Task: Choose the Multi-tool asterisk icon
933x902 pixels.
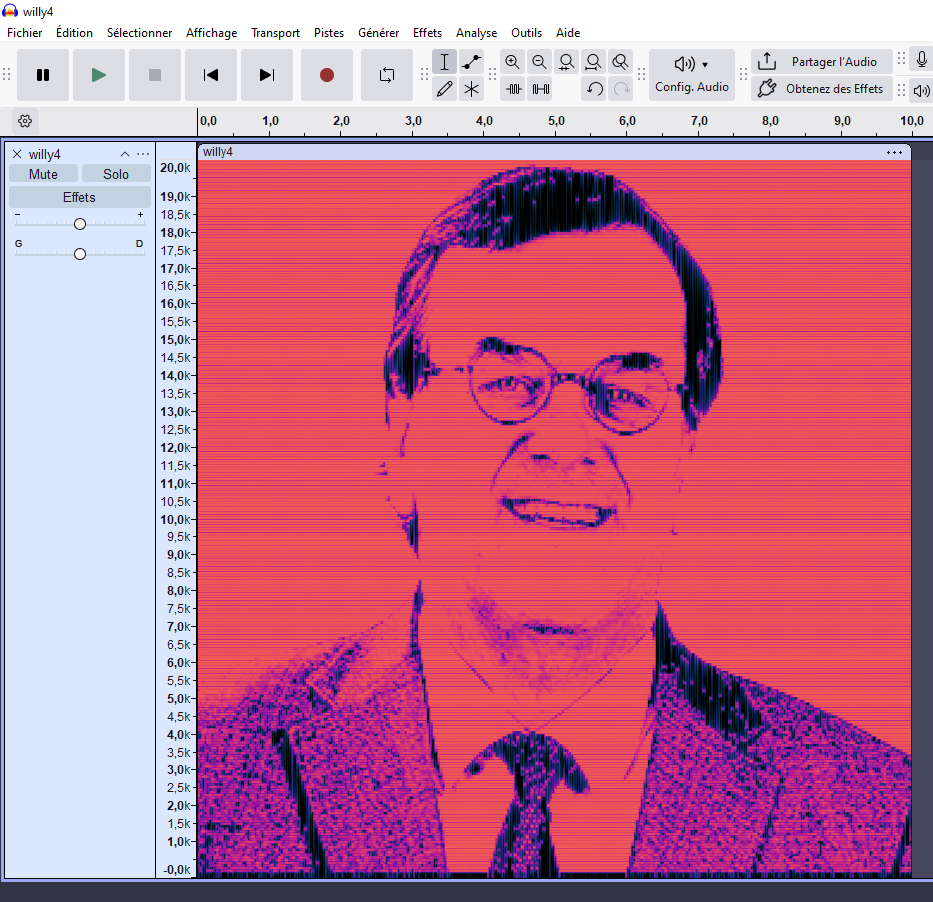Action: point(471,89)
